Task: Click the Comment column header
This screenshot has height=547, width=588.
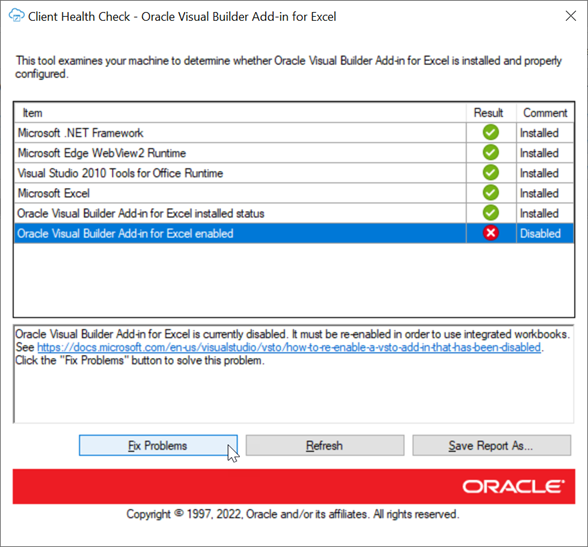Action: [545, 113]
